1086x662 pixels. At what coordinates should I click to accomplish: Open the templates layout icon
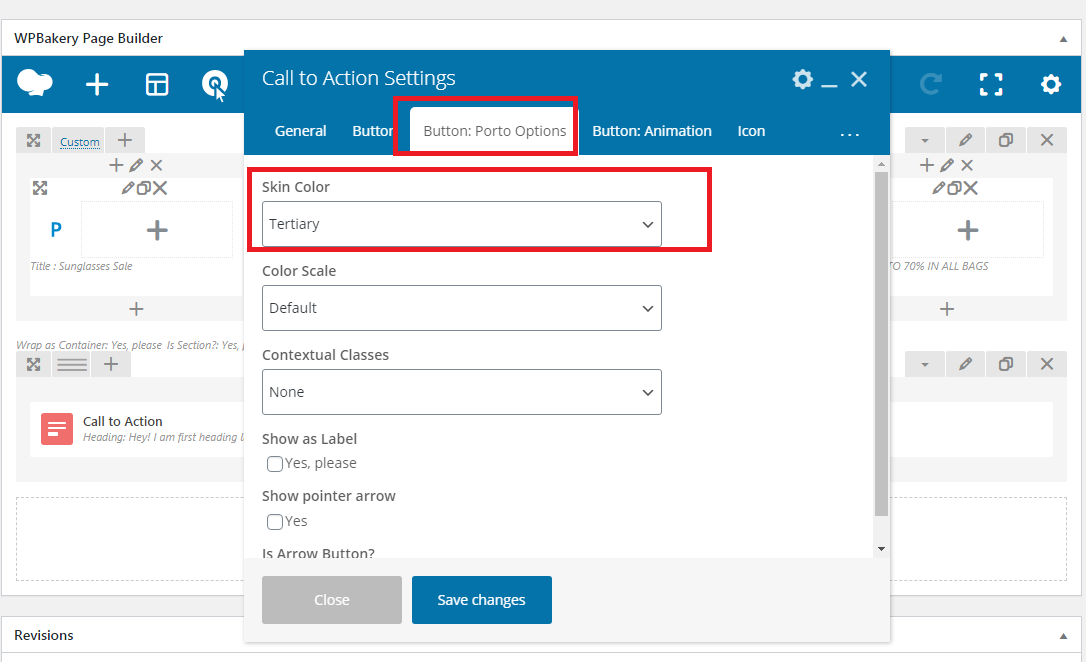[157, 85]
